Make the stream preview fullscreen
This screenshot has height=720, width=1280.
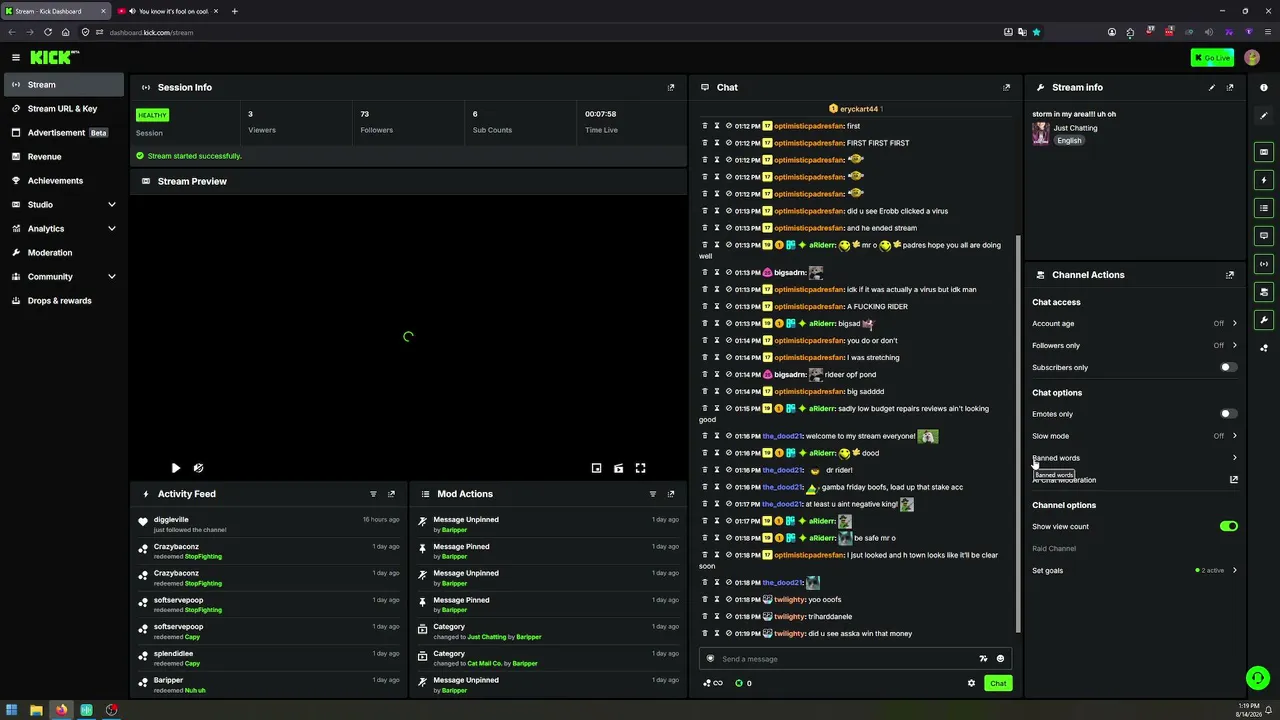pyautogui.click(x=641, y=468)
